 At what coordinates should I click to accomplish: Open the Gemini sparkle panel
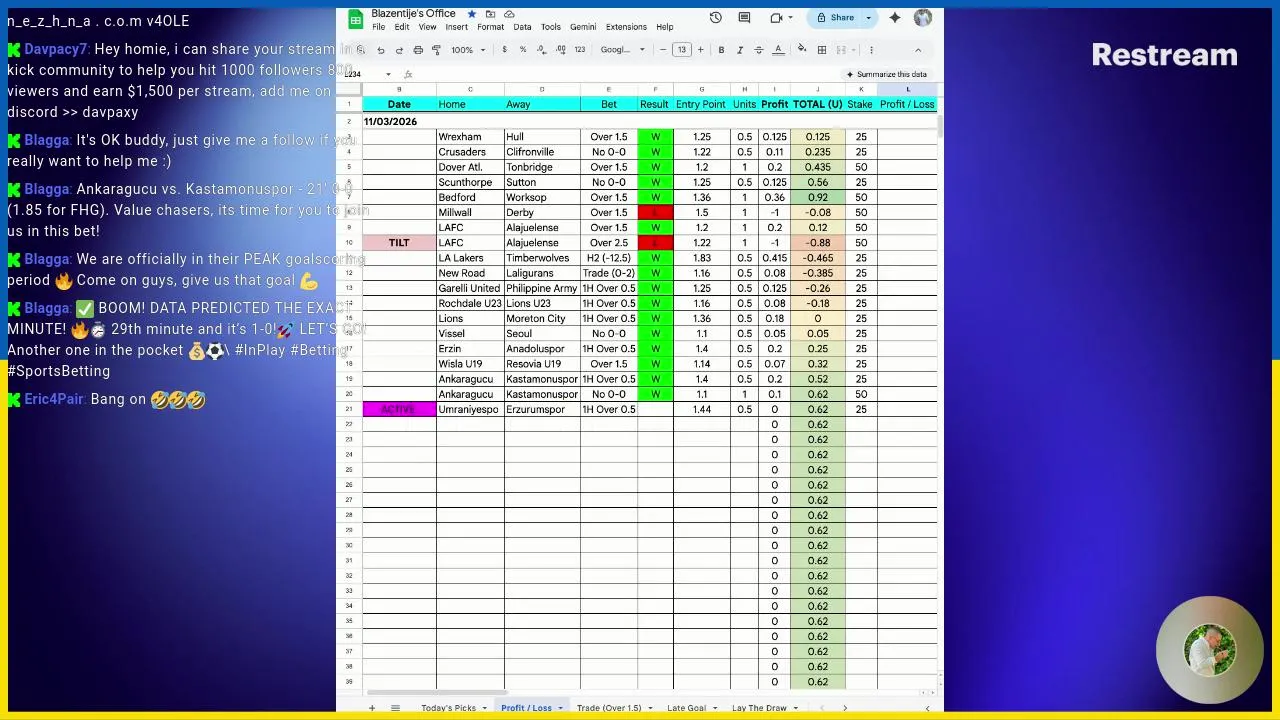895,18
